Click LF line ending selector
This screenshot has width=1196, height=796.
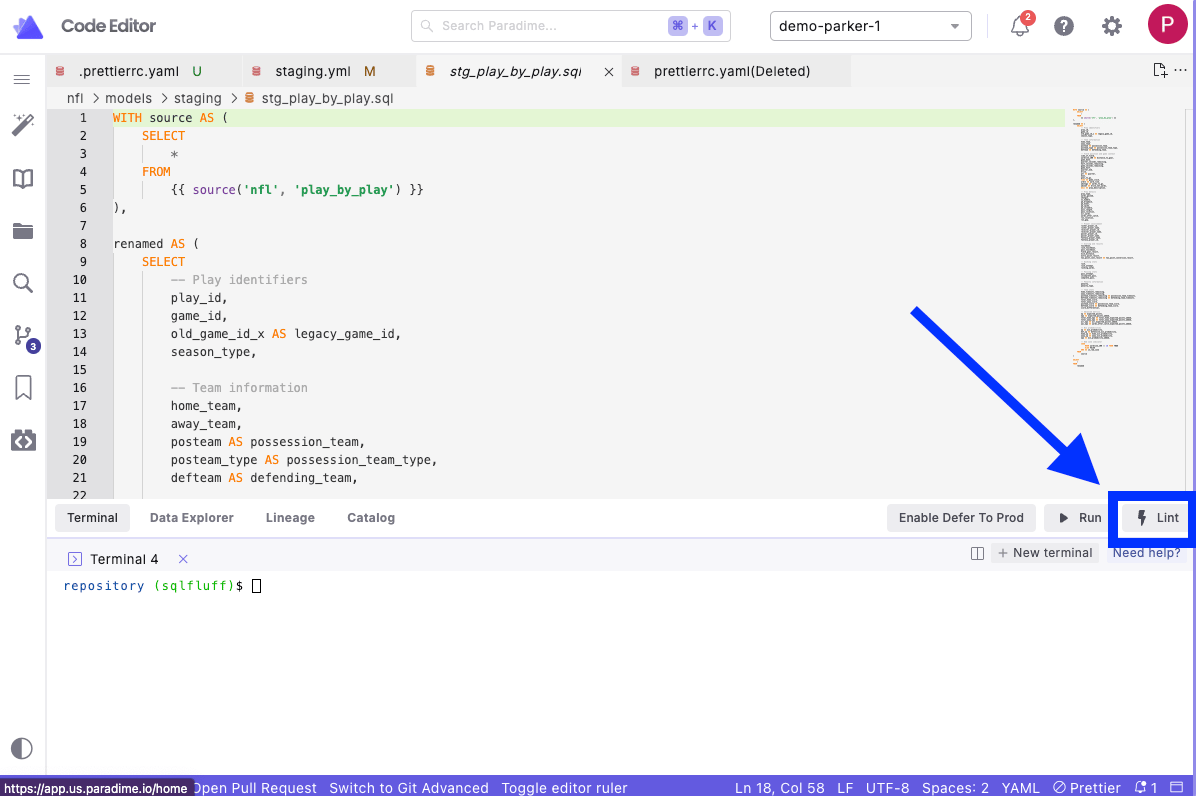[x=845, y=788]
